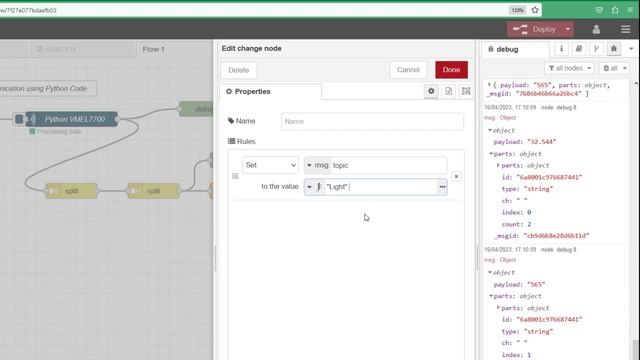Open the browser application menu
The width and height of the screenshot is (640, 360).
coord(630,10)
